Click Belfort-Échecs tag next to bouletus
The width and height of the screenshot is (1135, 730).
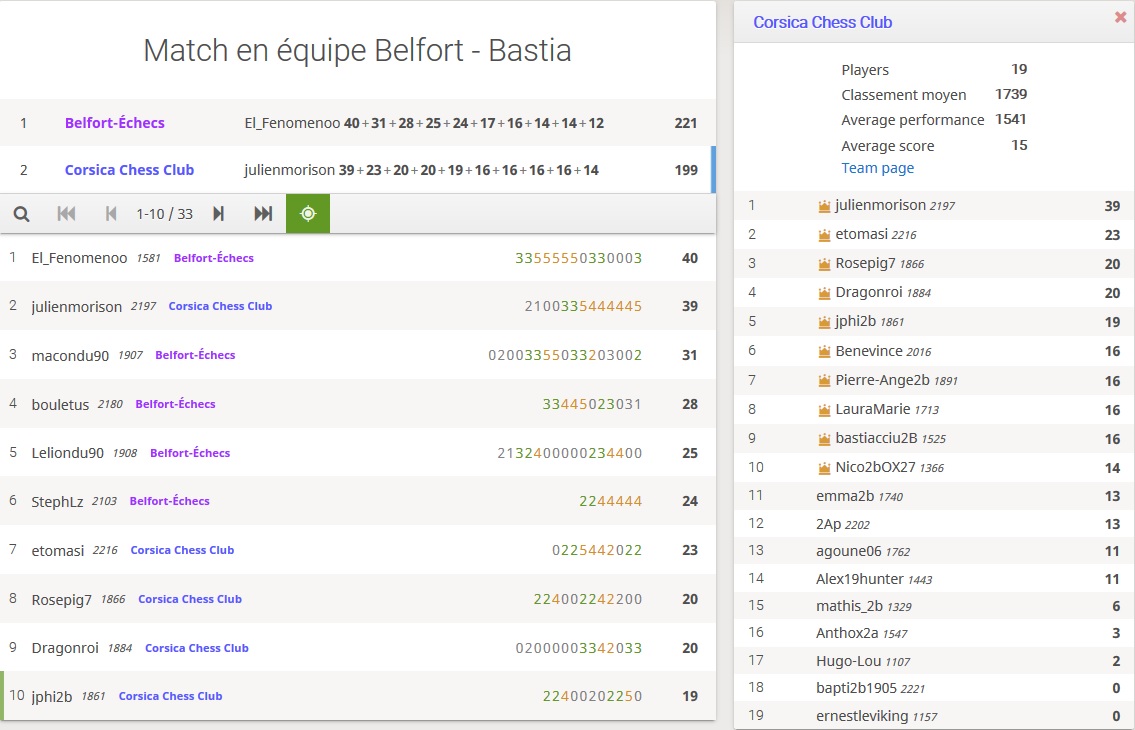pos(175,404)
